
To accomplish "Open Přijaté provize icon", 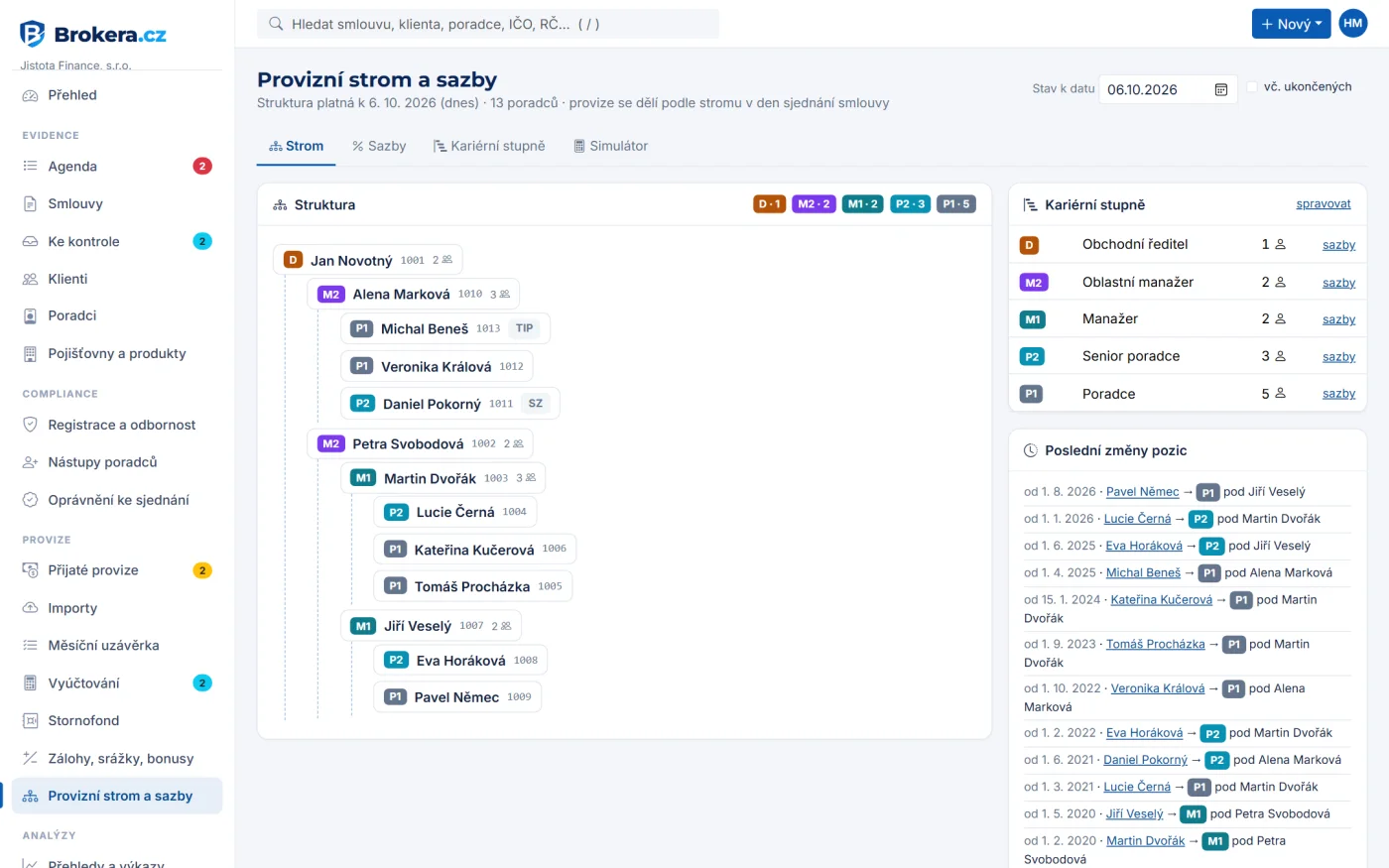I will tap(30, 570).
